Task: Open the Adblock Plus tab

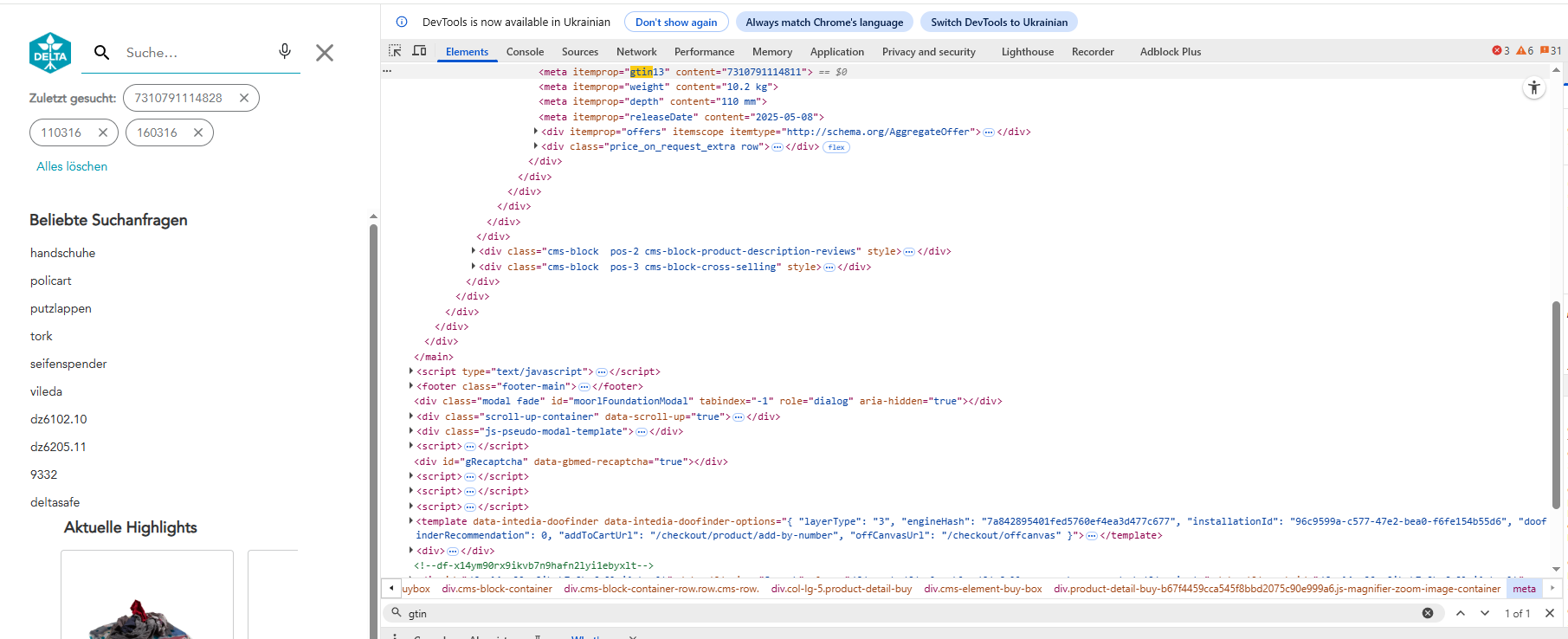Action: coord(1171,52)
